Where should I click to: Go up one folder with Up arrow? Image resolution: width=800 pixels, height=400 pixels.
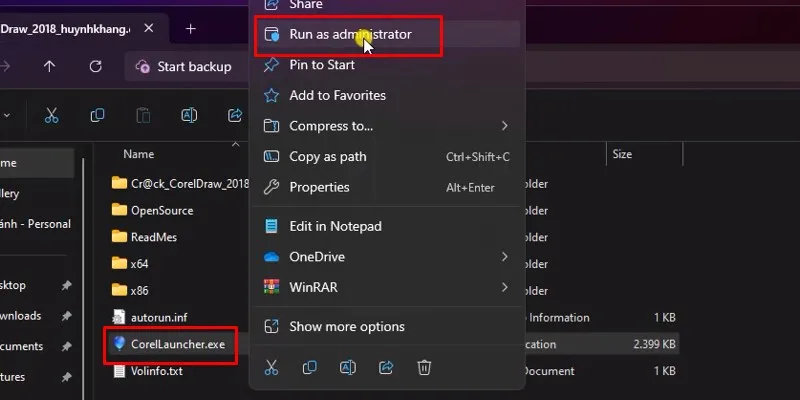pos(49,66)
